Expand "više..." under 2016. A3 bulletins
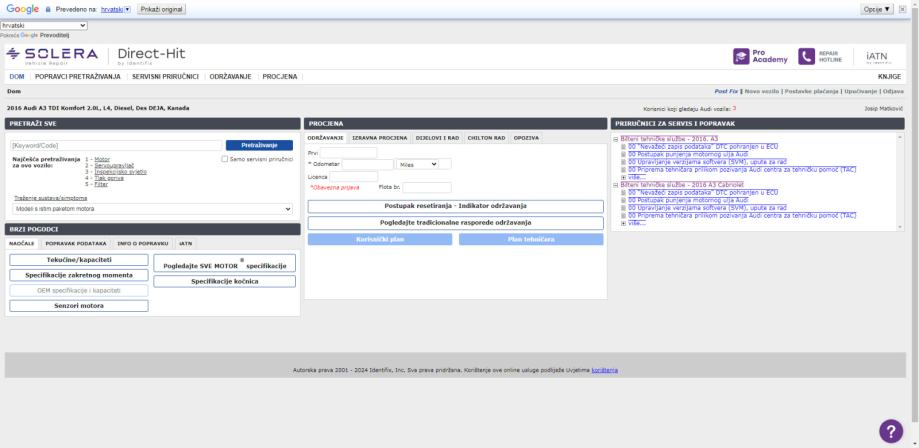 (x=623, y=177)
